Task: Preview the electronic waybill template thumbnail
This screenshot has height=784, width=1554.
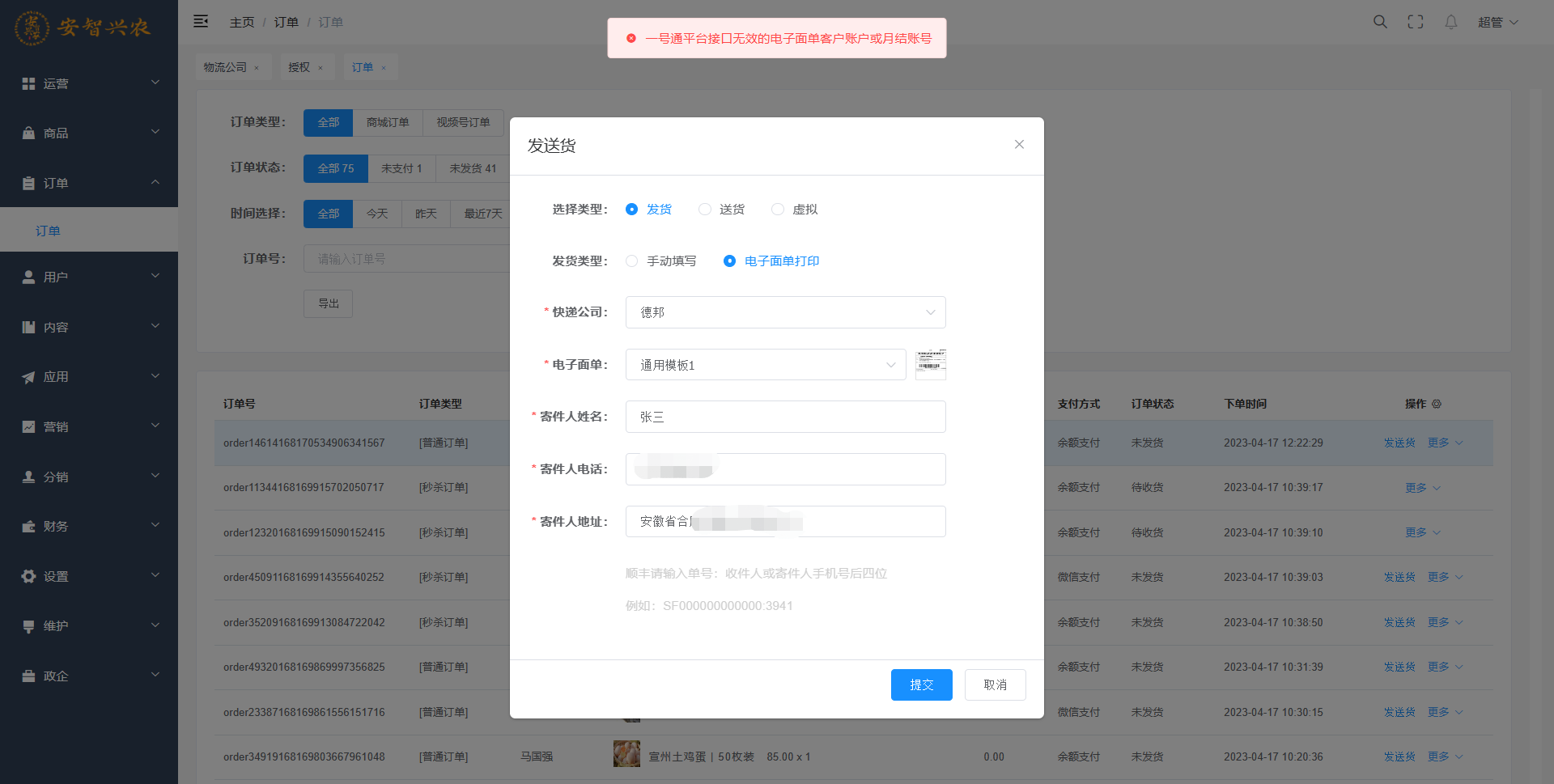Action: click(931, 365)
